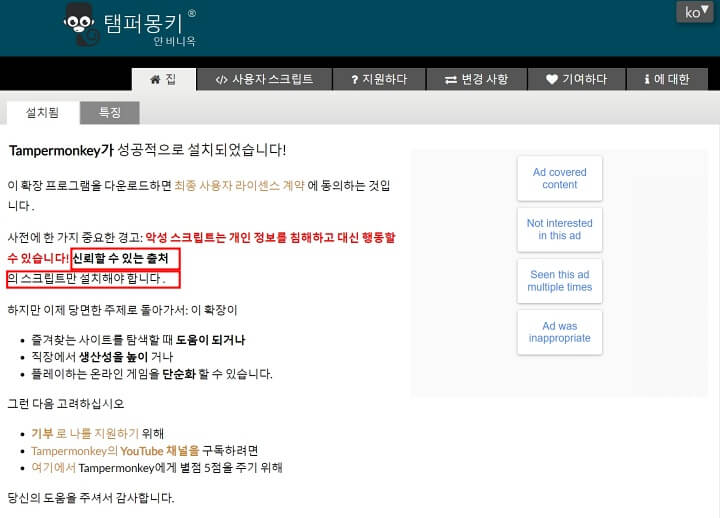Open Tampermonkey의 YouTube 채널을 link

click(x=115, y=451)
